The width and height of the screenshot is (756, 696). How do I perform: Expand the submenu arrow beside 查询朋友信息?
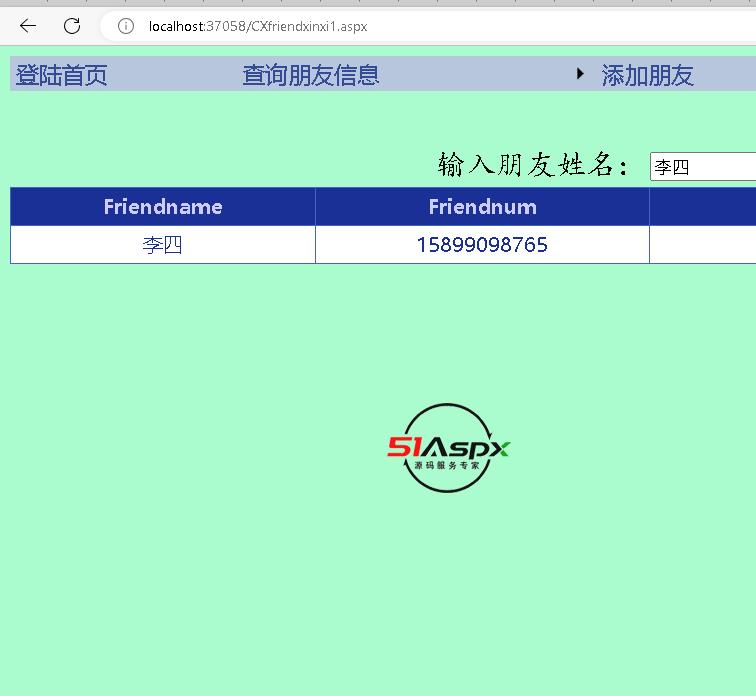click(x=580, y=74)
